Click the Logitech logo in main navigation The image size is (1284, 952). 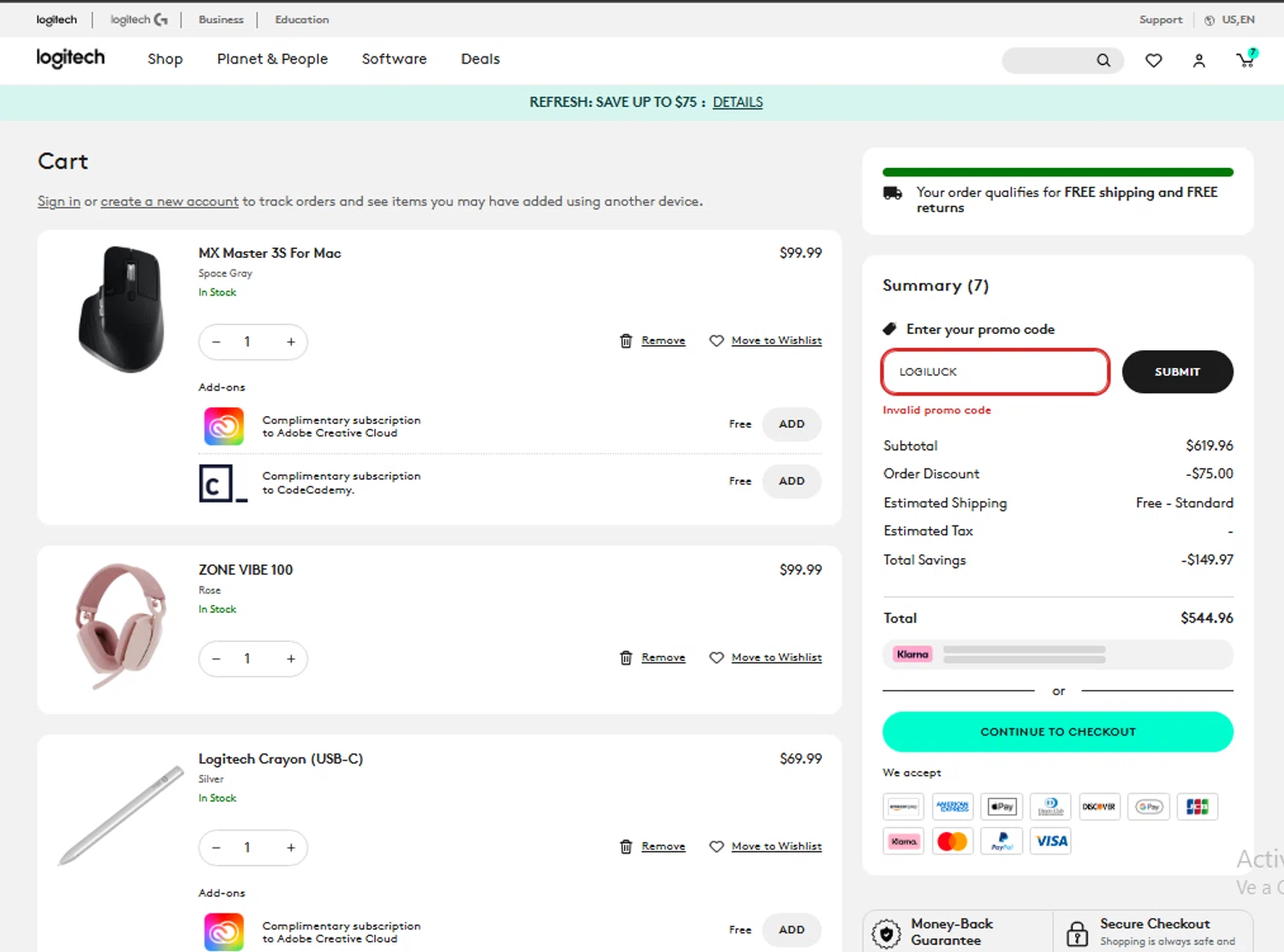pyautogui.click(x=70, y=58)
